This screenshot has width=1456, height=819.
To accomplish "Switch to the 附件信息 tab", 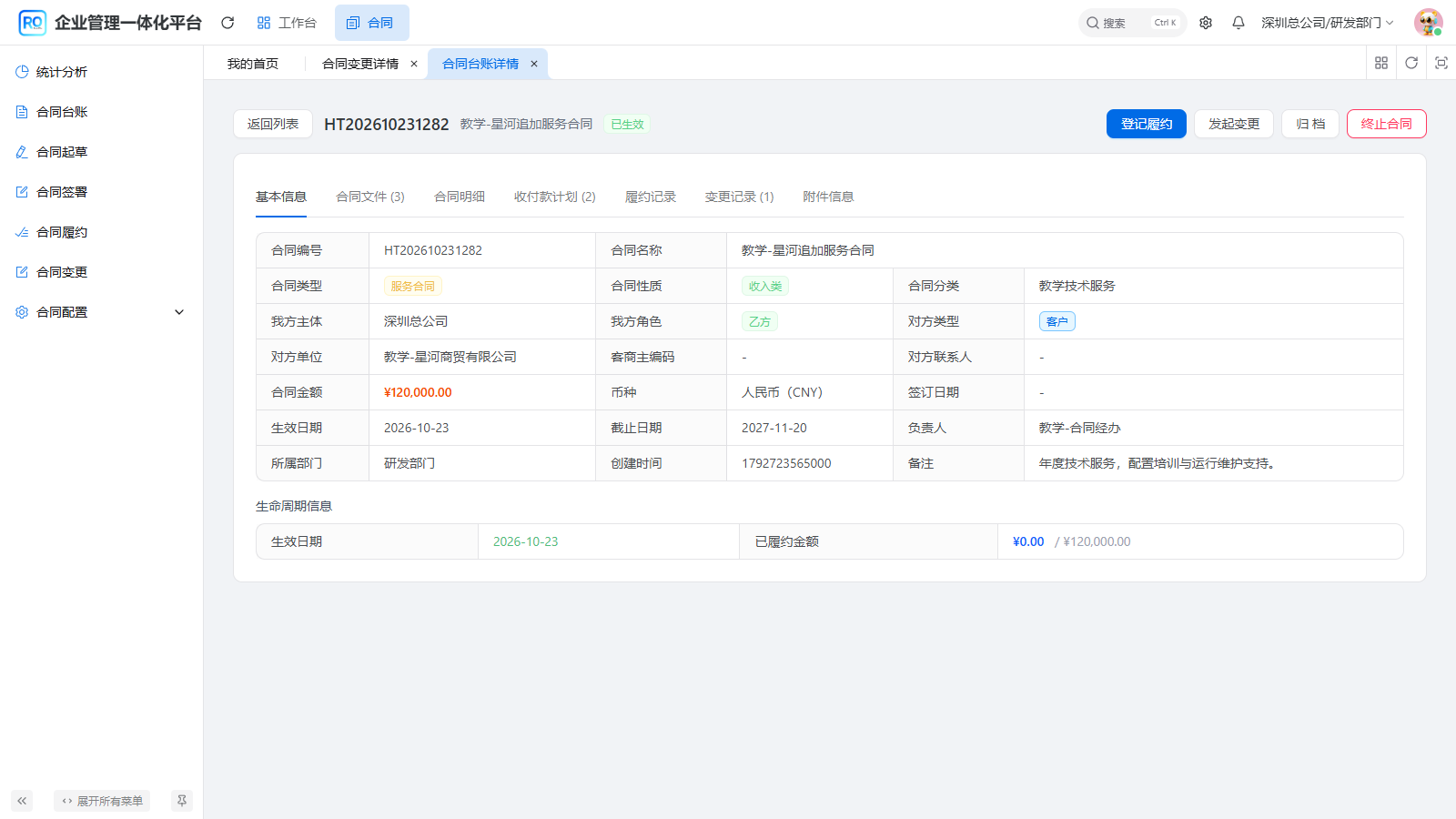I will [828, 197].
